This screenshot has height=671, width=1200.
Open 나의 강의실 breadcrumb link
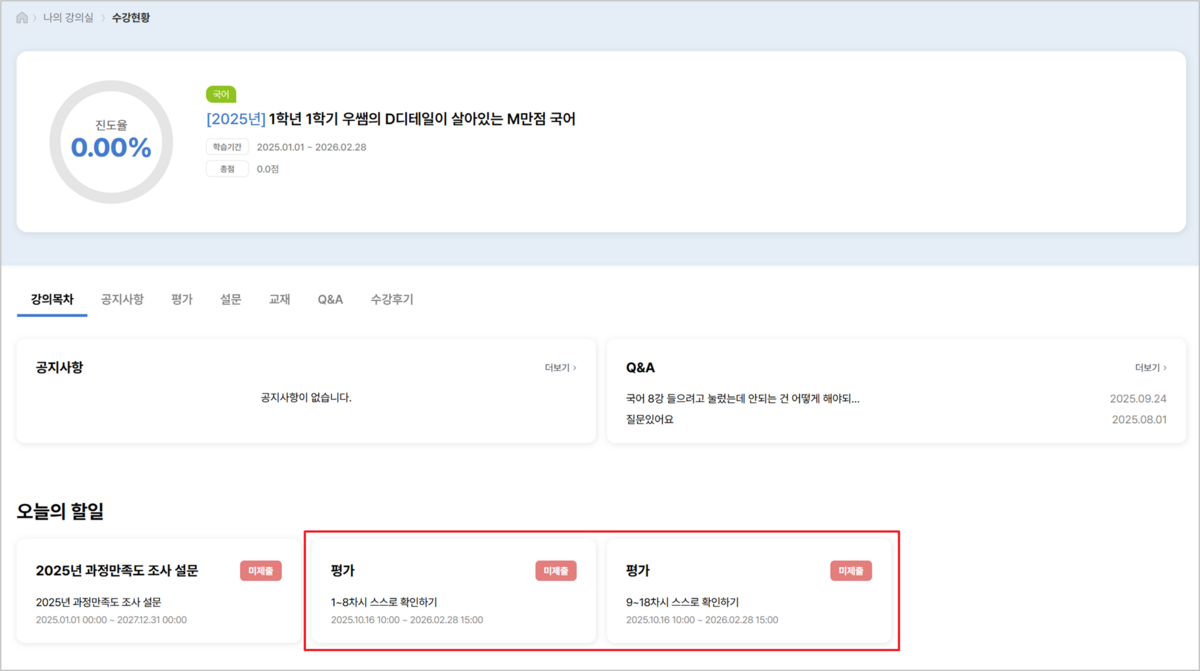[69, 18]
